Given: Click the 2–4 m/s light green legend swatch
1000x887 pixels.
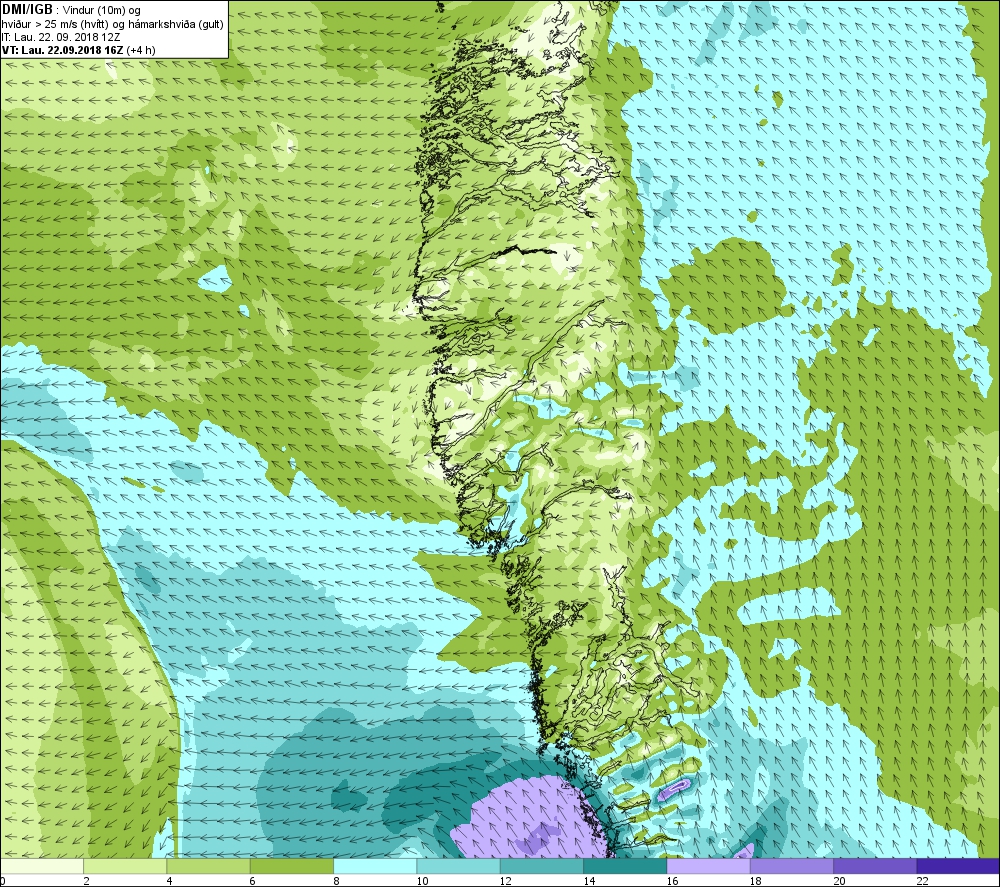Looking at the screenshot, I should [x=125, y=866].
